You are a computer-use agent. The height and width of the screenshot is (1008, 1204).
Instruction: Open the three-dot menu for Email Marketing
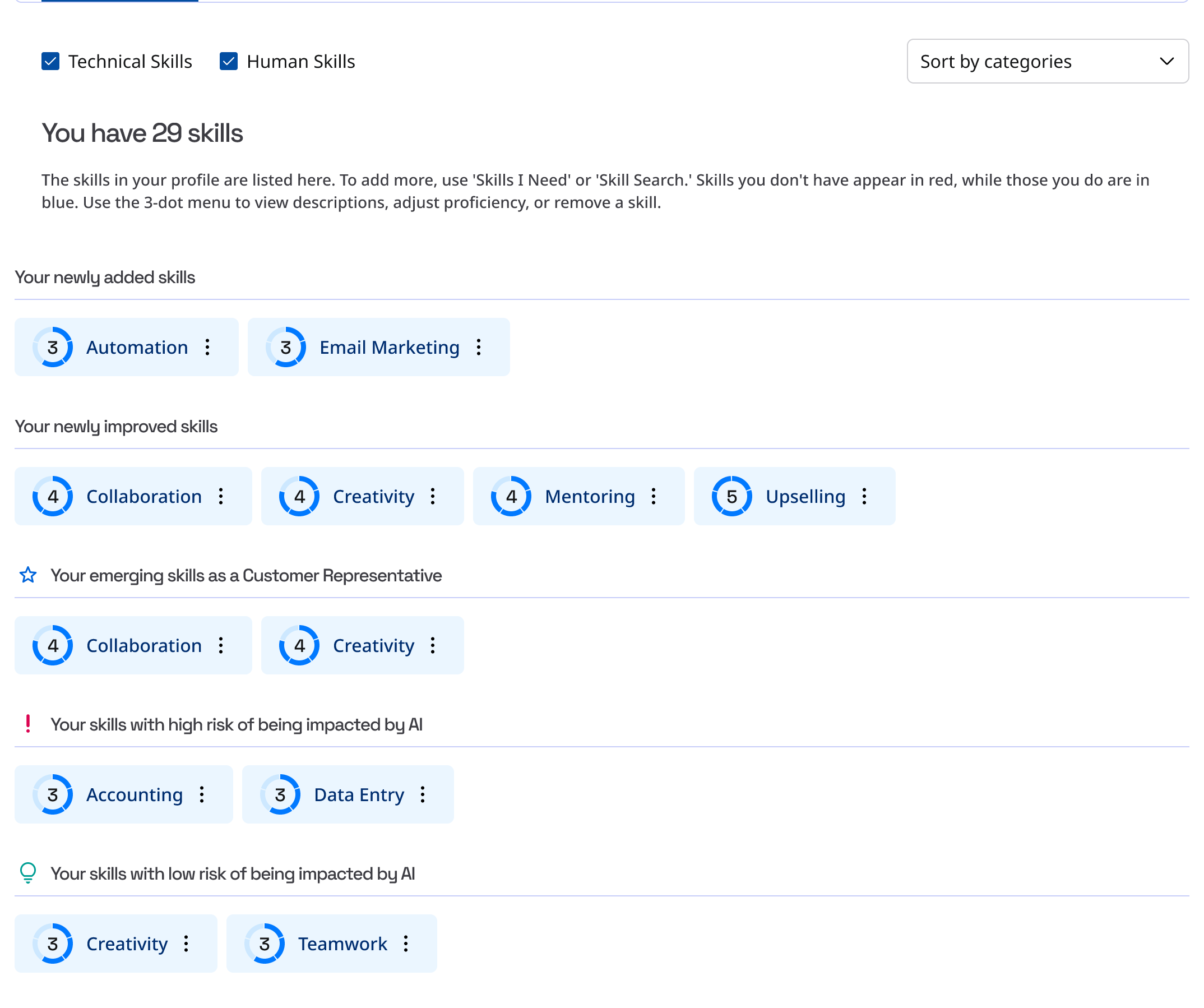click(x=479, y=348)
